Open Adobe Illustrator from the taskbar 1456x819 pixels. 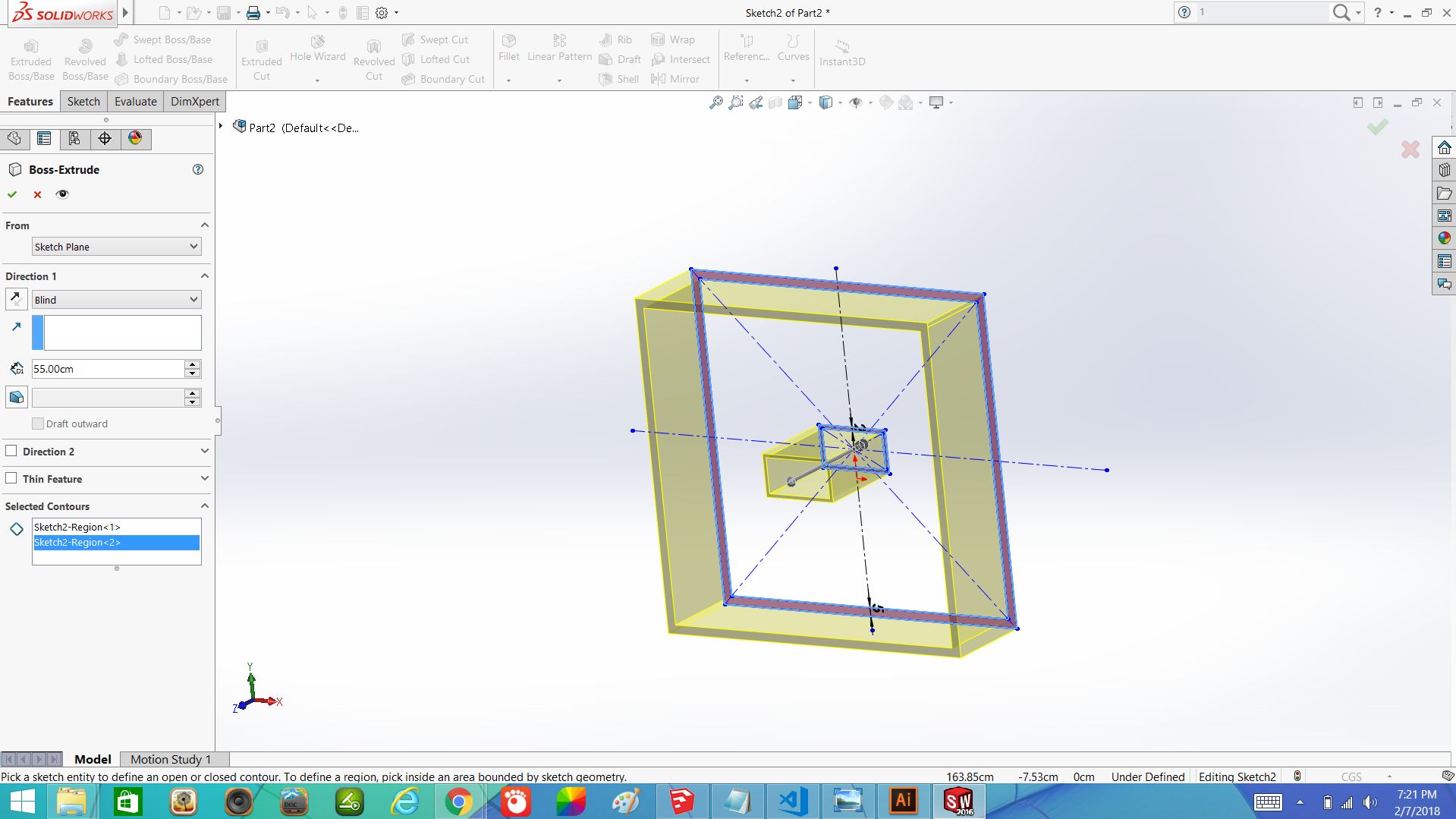tap(903, 802)
